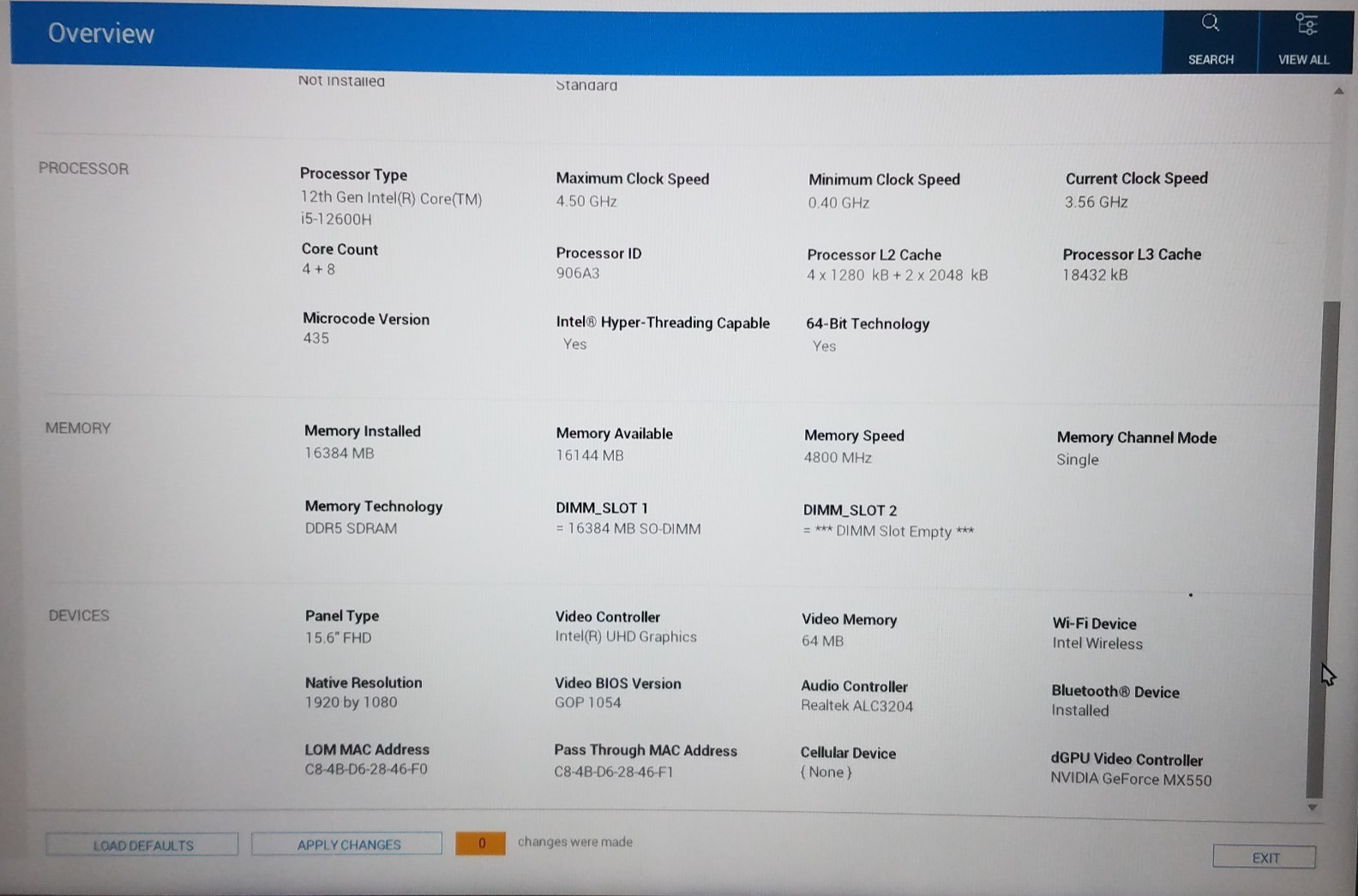
Task: Select the Intel Wireless value
Action: coord(1097,644)
